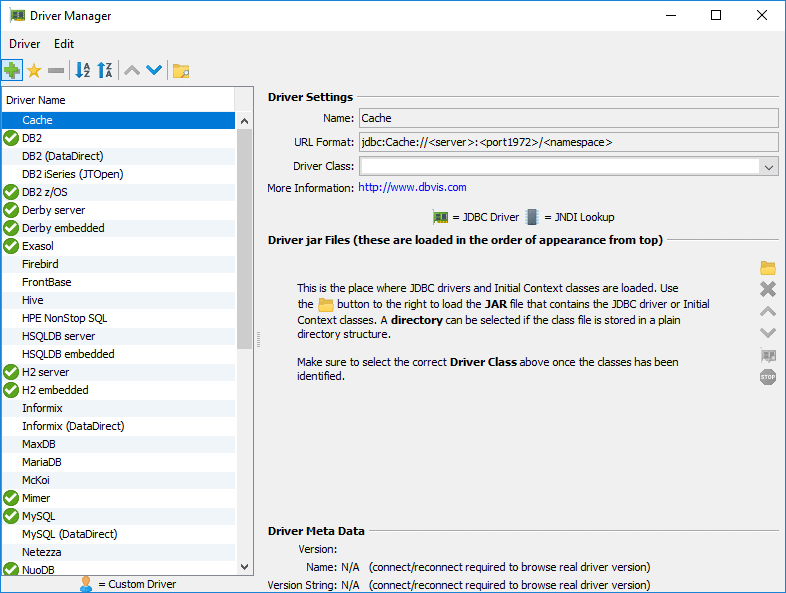
Task: Click the green check beside Mimer
Action: (11, 498)
